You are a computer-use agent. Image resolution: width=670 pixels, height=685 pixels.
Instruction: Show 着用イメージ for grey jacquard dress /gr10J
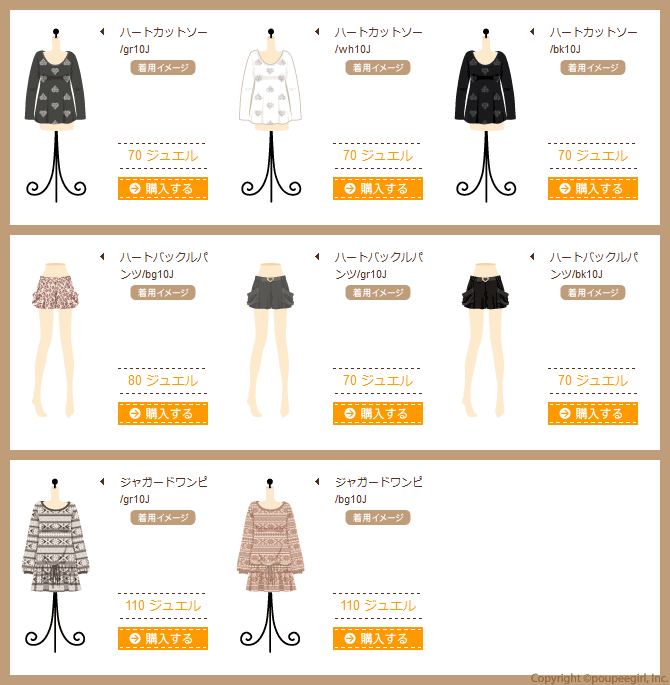(x=163, y=518)
